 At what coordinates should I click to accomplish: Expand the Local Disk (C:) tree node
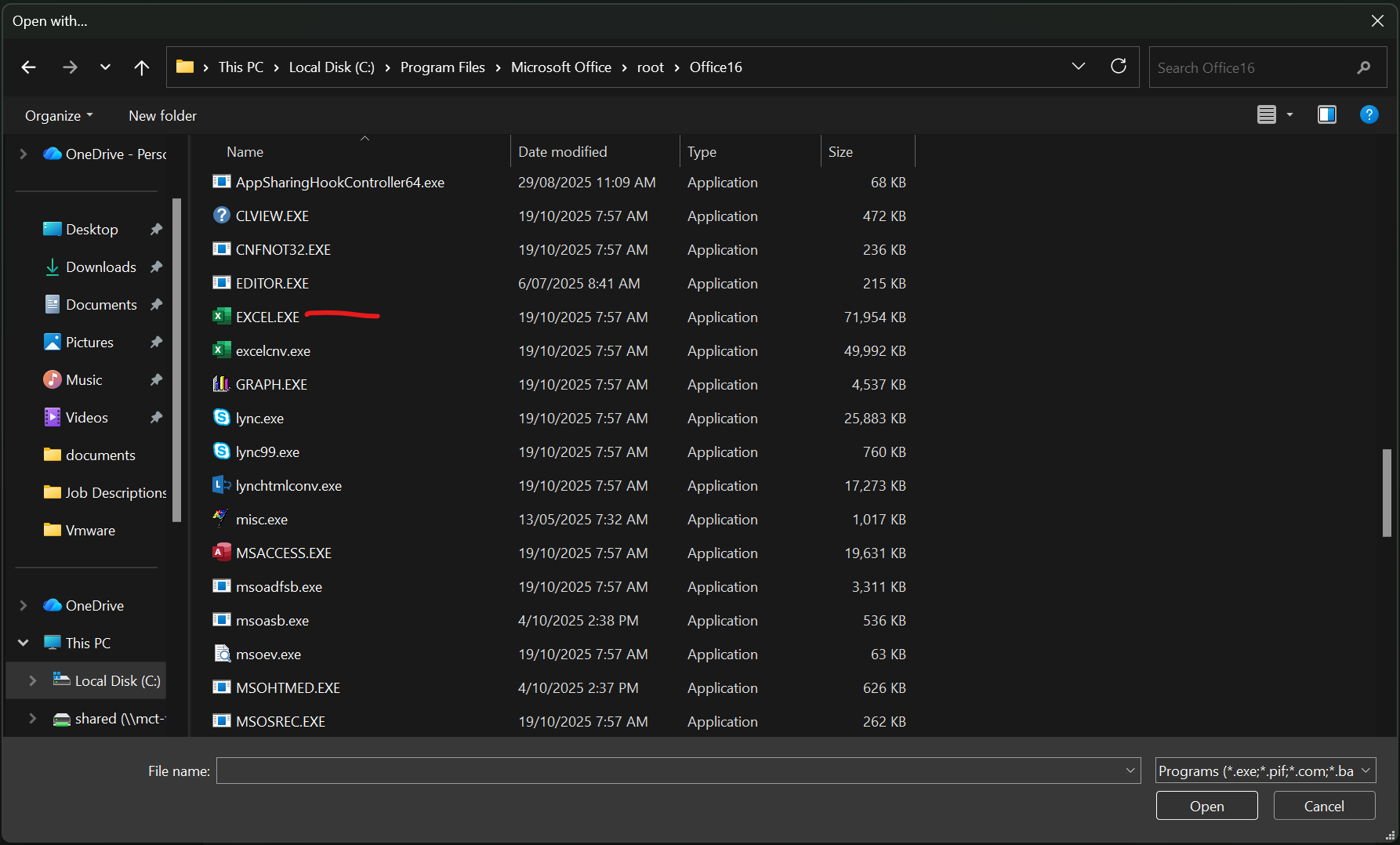tap(32, 680)
